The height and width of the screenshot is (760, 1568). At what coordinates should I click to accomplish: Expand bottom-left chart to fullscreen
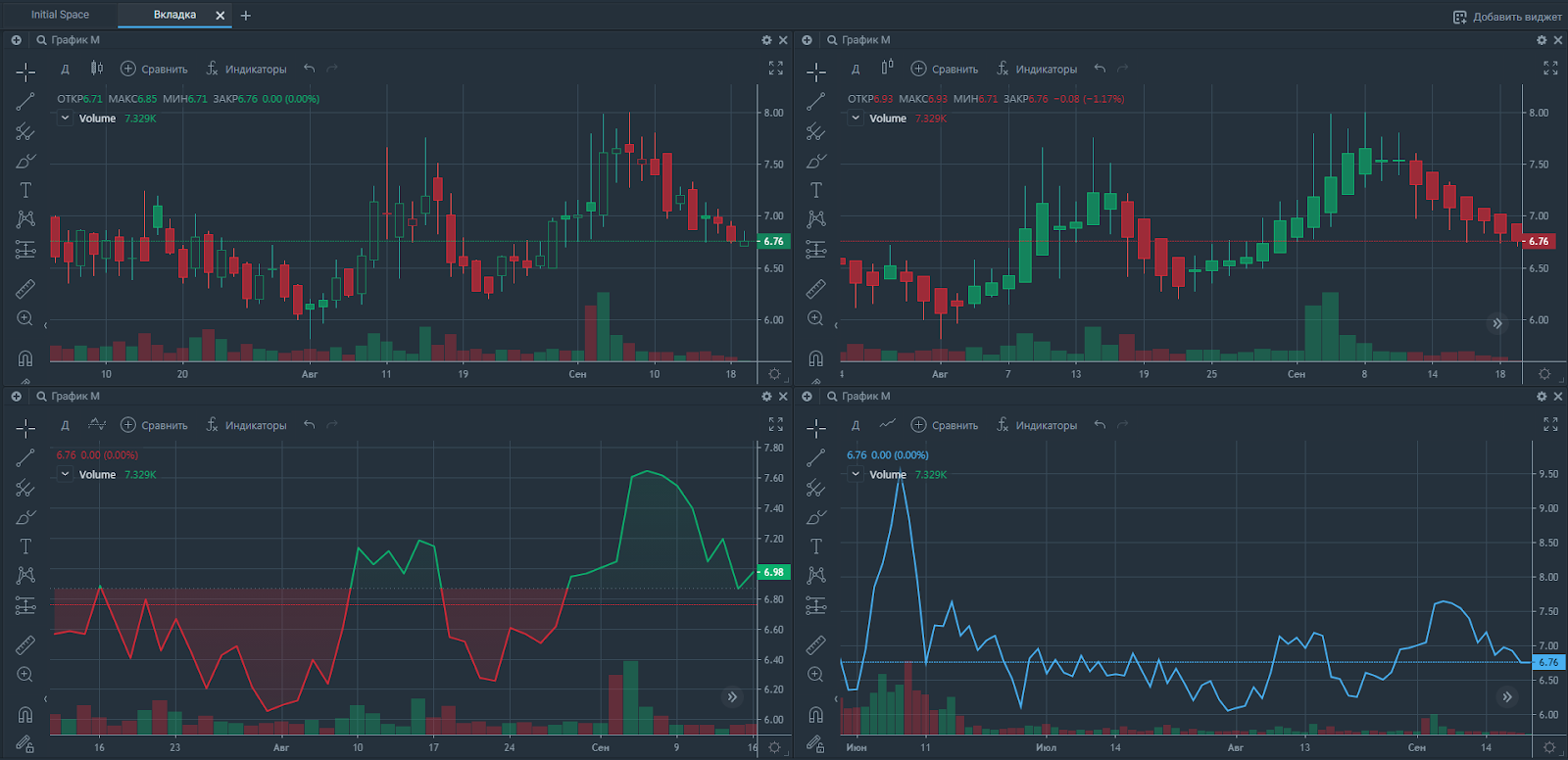(x=776, y=424)
